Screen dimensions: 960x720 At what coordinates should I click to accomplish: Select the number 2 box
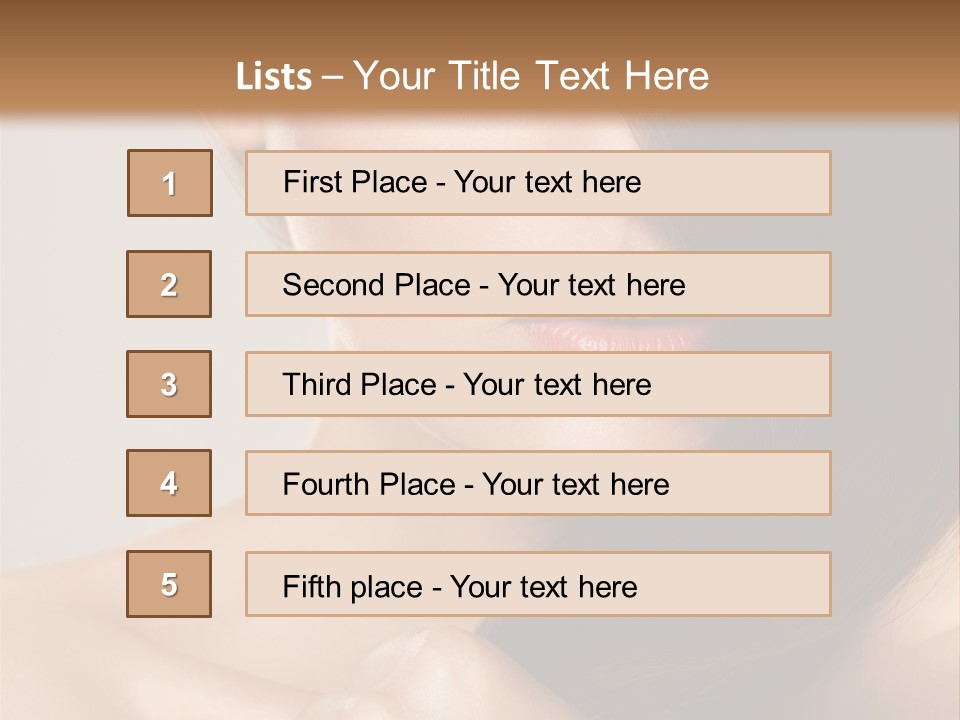coord(169,284)
